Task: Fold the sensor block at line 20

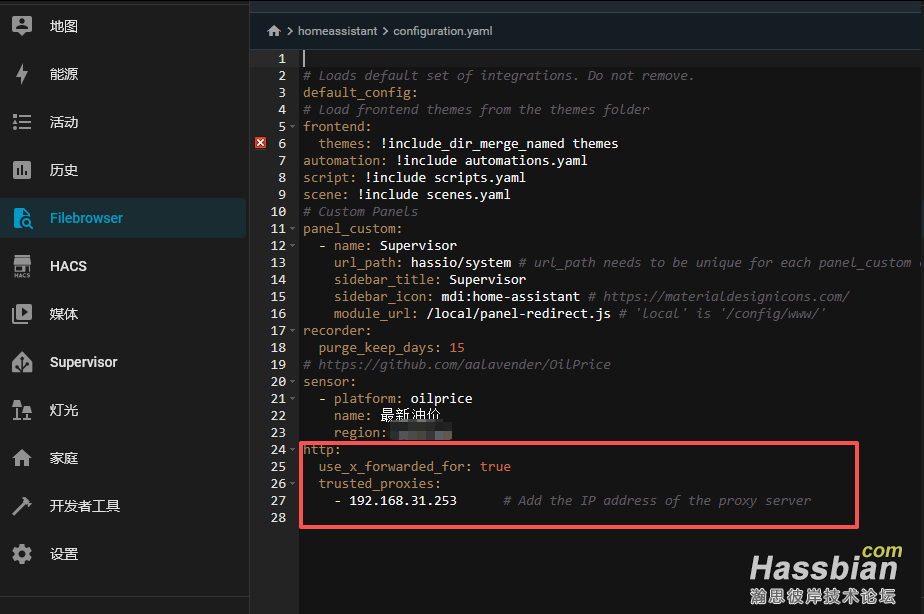Action: [291, 382]
